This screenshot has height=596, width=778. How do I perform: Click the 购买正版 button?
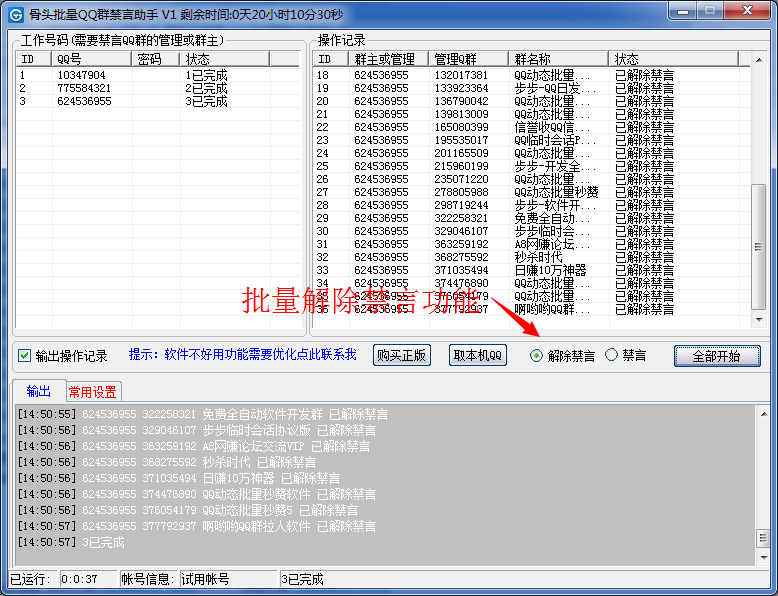pos(401,355)
